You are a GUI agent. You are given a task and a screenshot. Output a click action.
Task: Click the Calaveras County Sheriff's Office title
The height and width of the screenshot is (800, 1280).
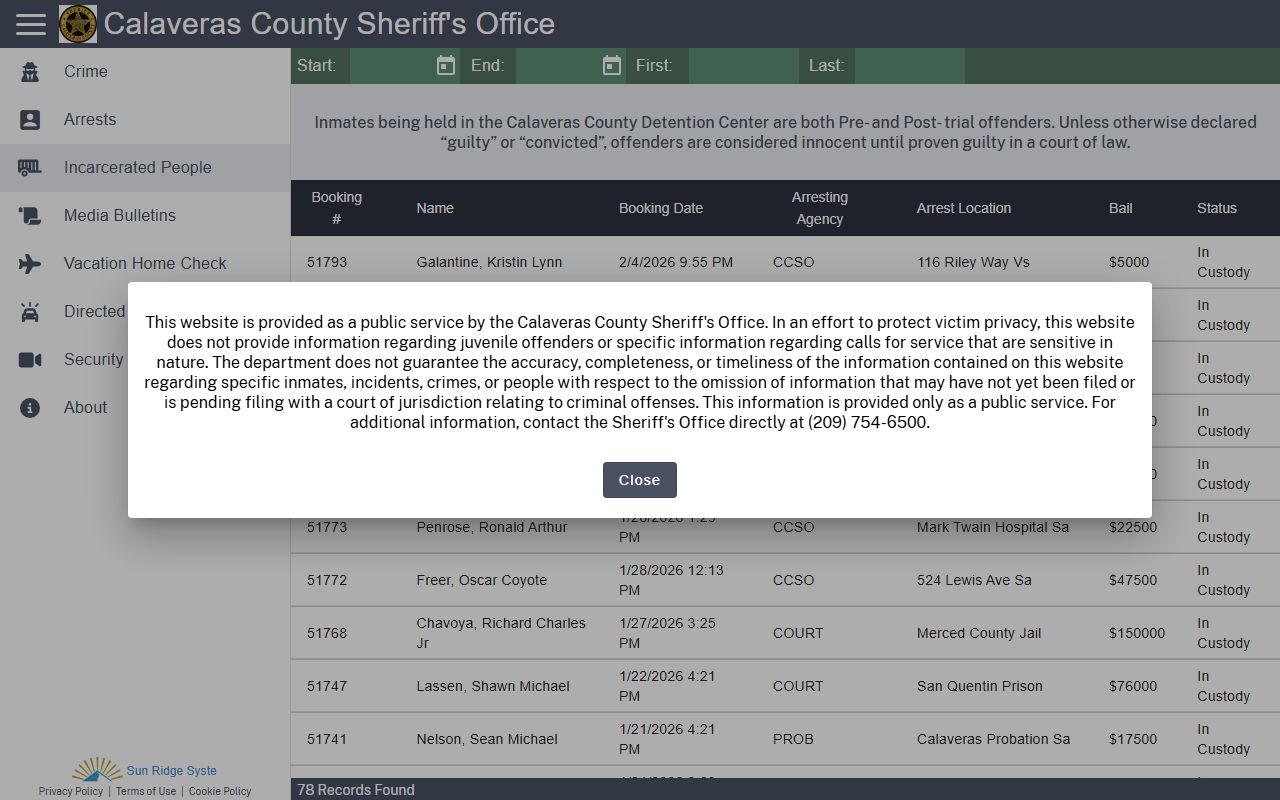329,24
